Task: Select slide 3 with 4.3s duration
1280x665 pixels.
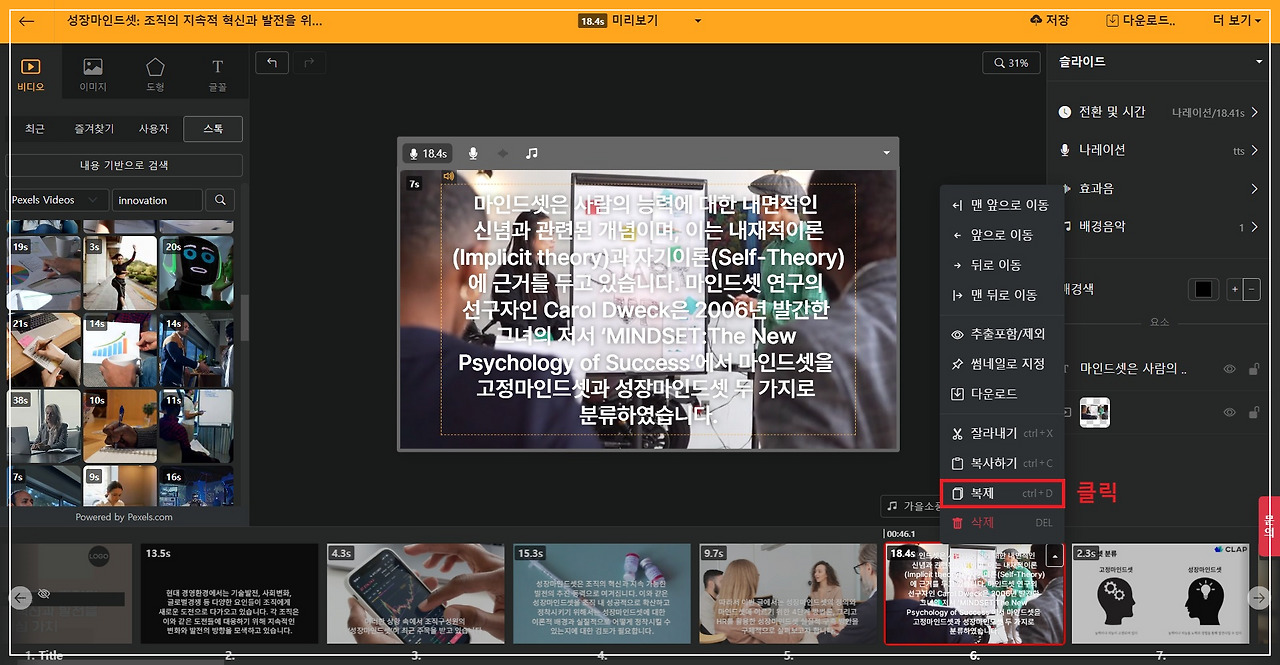Action: click(x=417, y=594)
